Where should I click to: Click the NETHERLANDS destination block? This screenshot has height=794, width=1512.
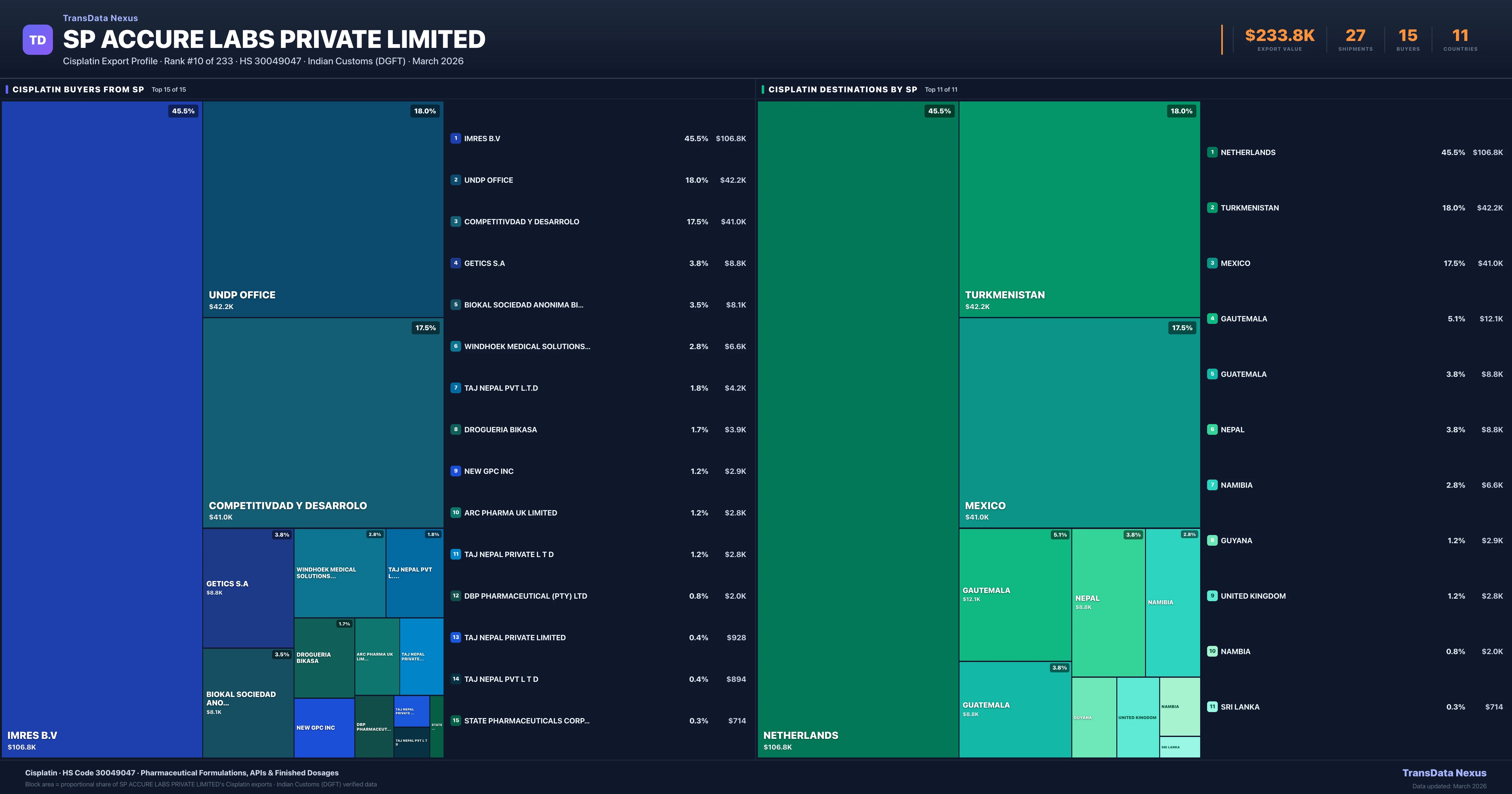click(x=857, y=429)
